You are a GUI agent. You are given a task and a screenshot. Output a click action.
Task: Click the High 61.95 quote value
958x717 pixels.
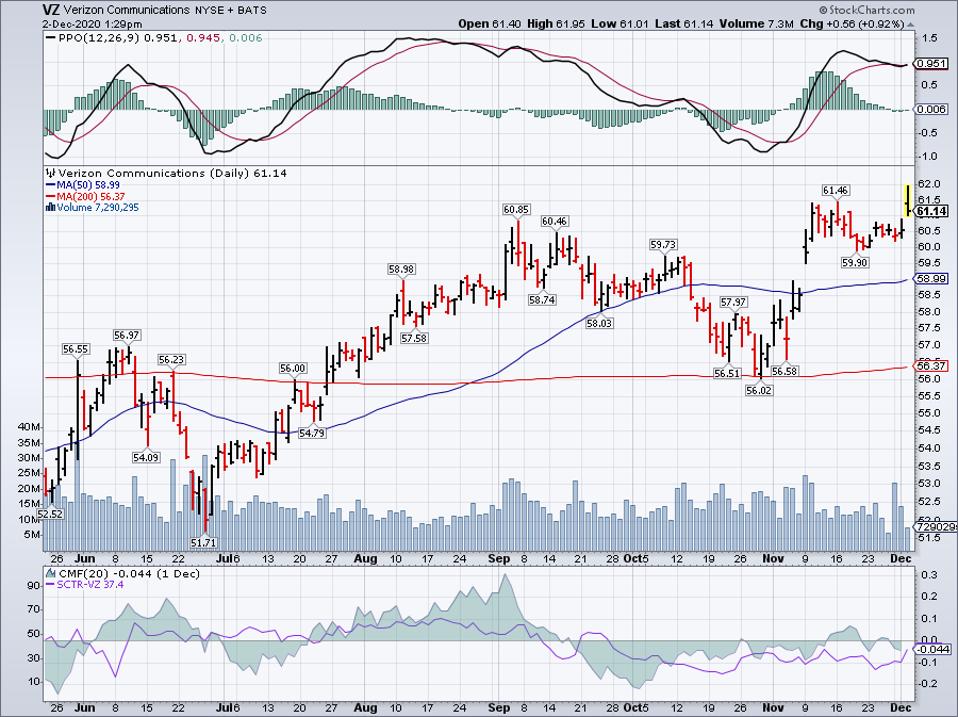pyautogui.click(x=556, y=24)
